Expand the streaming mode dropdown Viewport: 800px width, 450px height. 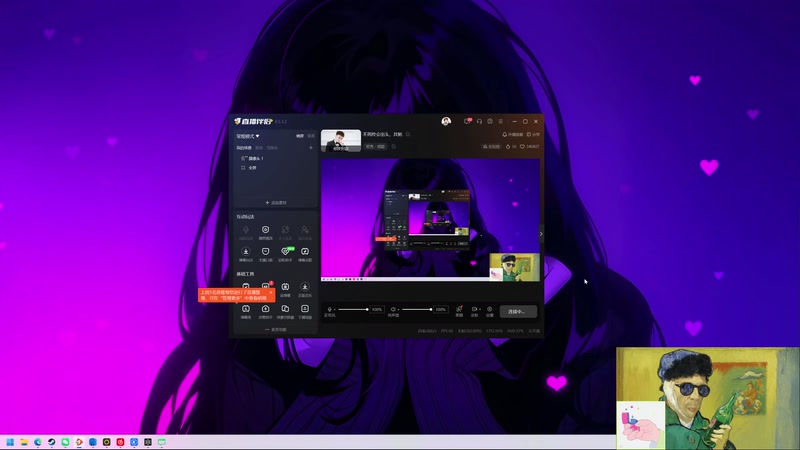point(248,136)
